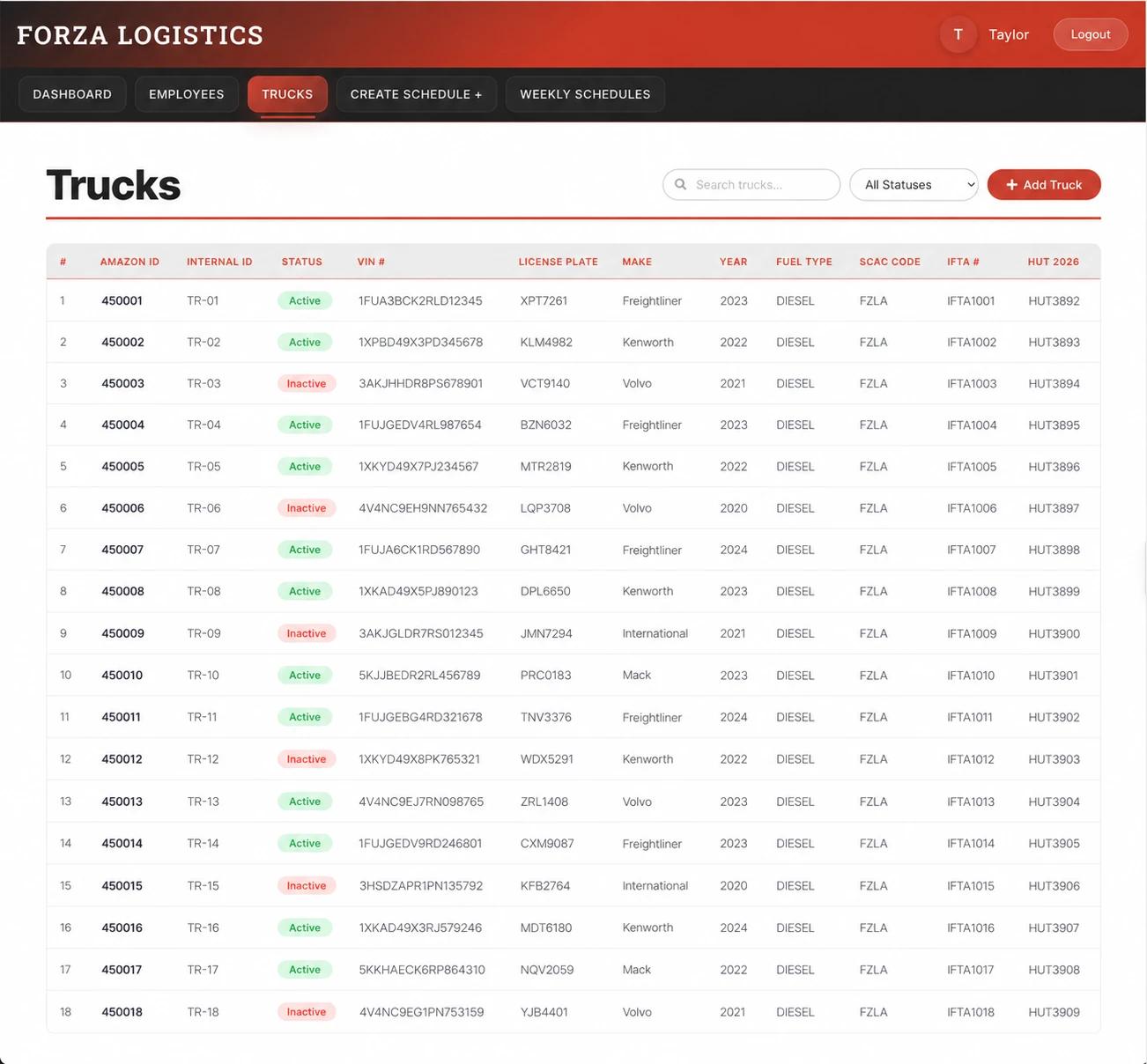This screenshot has width=1147, height=1064.
Task: Click the Active badge for TR-07
Action: (x=305, y=550)
